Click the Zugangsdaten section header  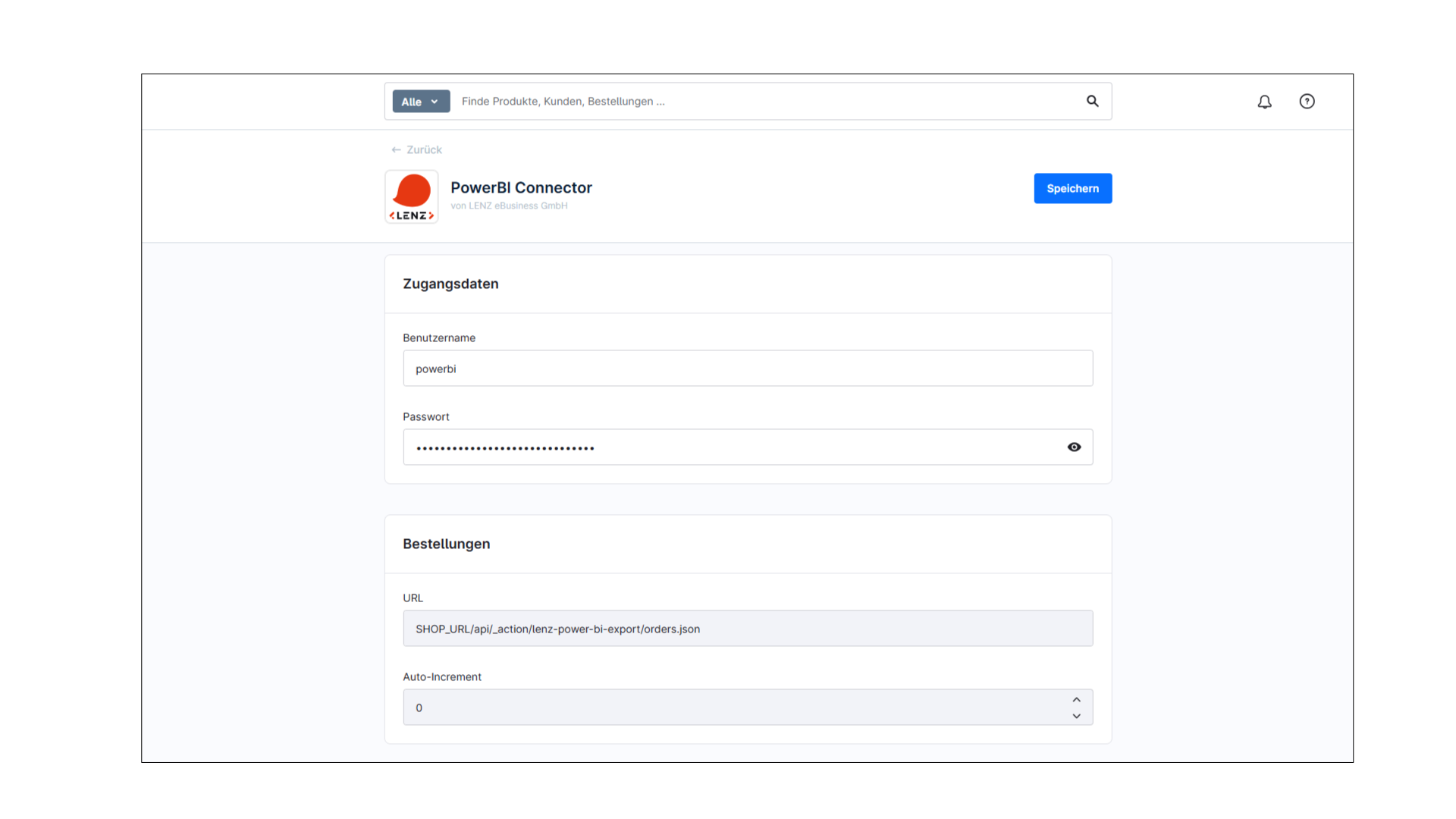coord(450,284)
